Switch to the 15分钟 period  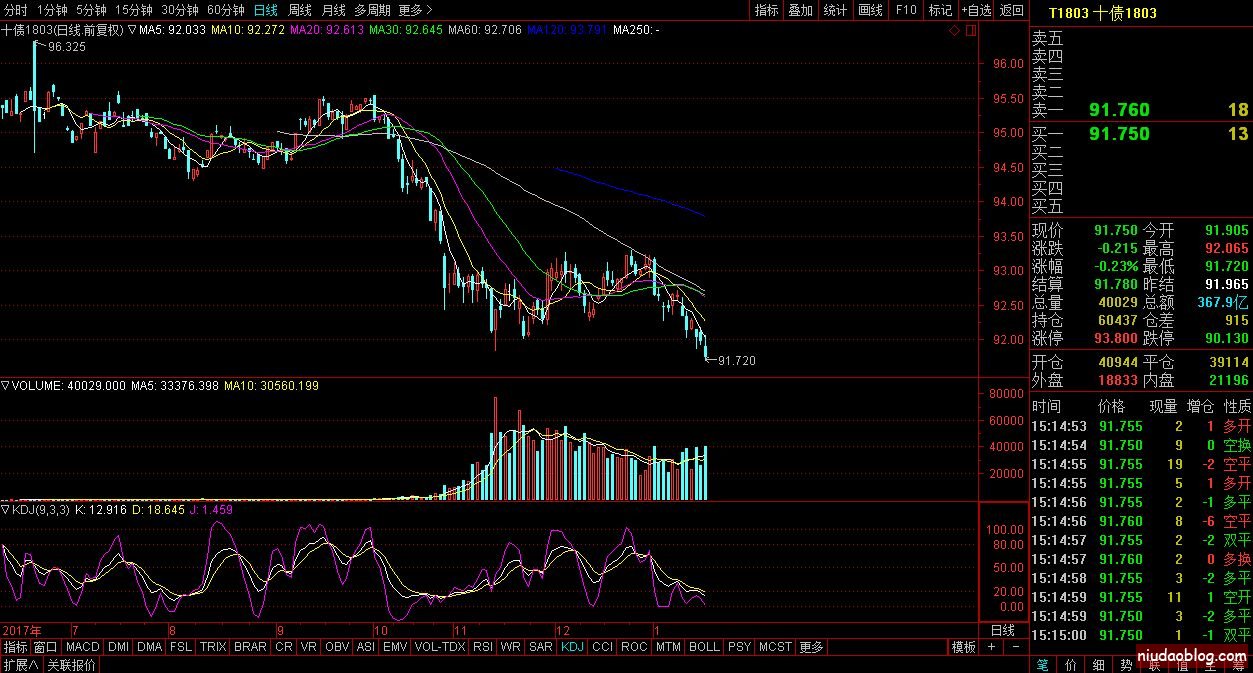point(133,10)
